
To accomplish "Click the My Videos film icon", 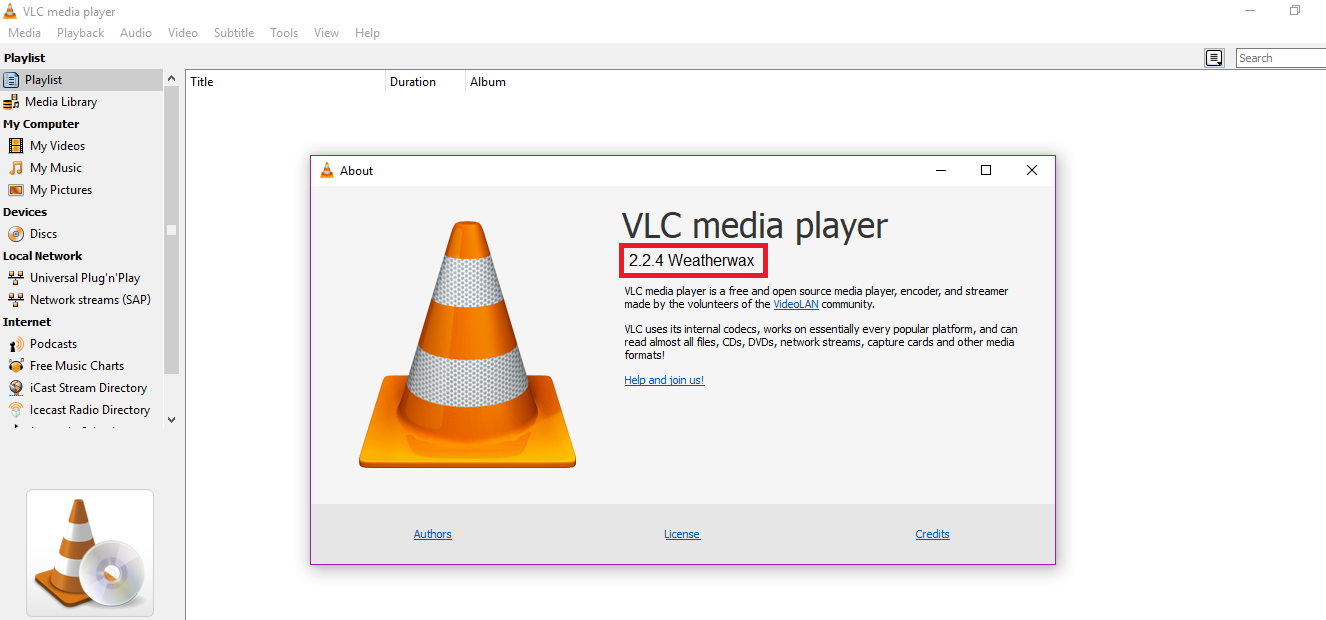I will tap(16, 146).
